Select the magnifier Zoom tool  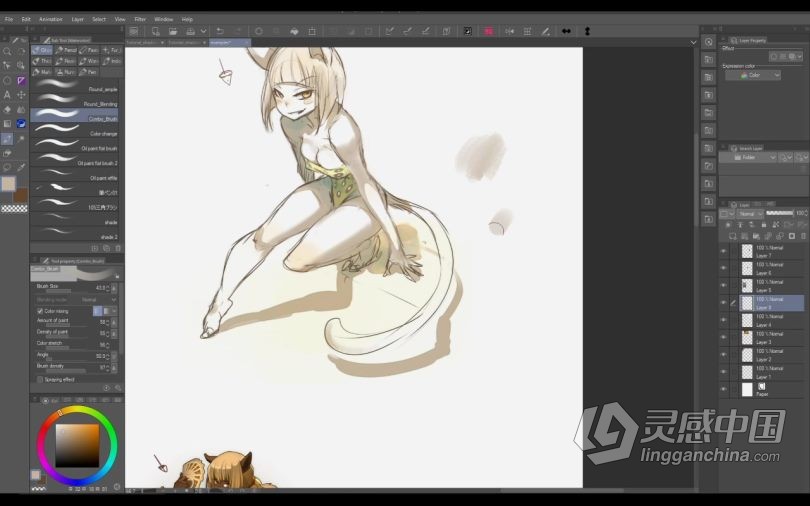click(x=7, y=51)
